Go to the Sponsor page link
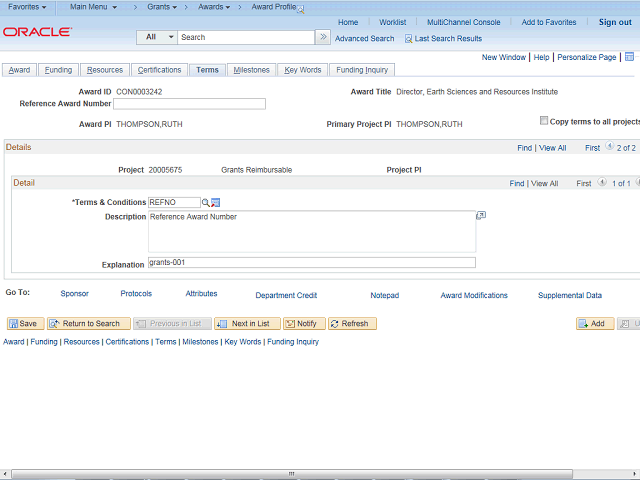Screen dimensions: 640x480 (x=74, y=293)
